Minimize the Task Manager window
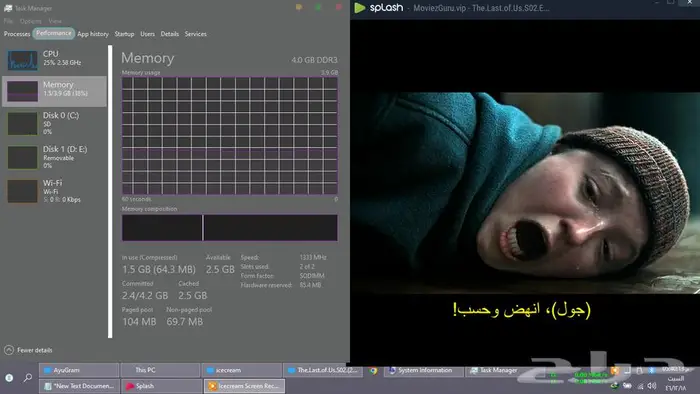This screenshot has width=700, height=394. click(299, 7)
